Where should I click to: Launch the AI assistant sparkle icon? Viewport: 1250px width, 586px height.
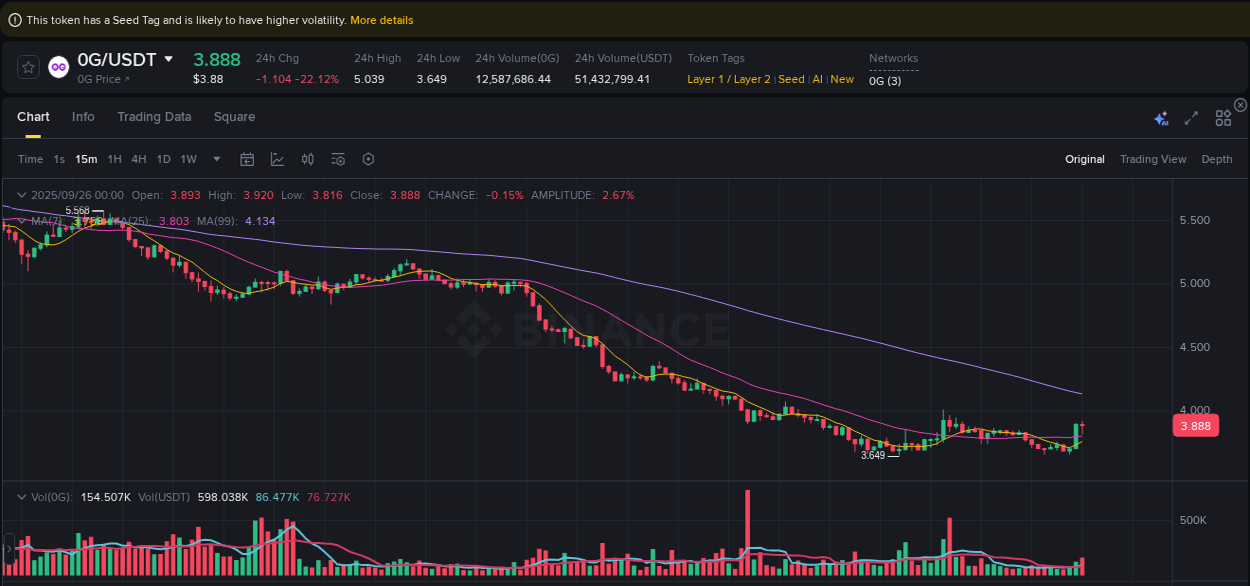(x=1161, y=117)
